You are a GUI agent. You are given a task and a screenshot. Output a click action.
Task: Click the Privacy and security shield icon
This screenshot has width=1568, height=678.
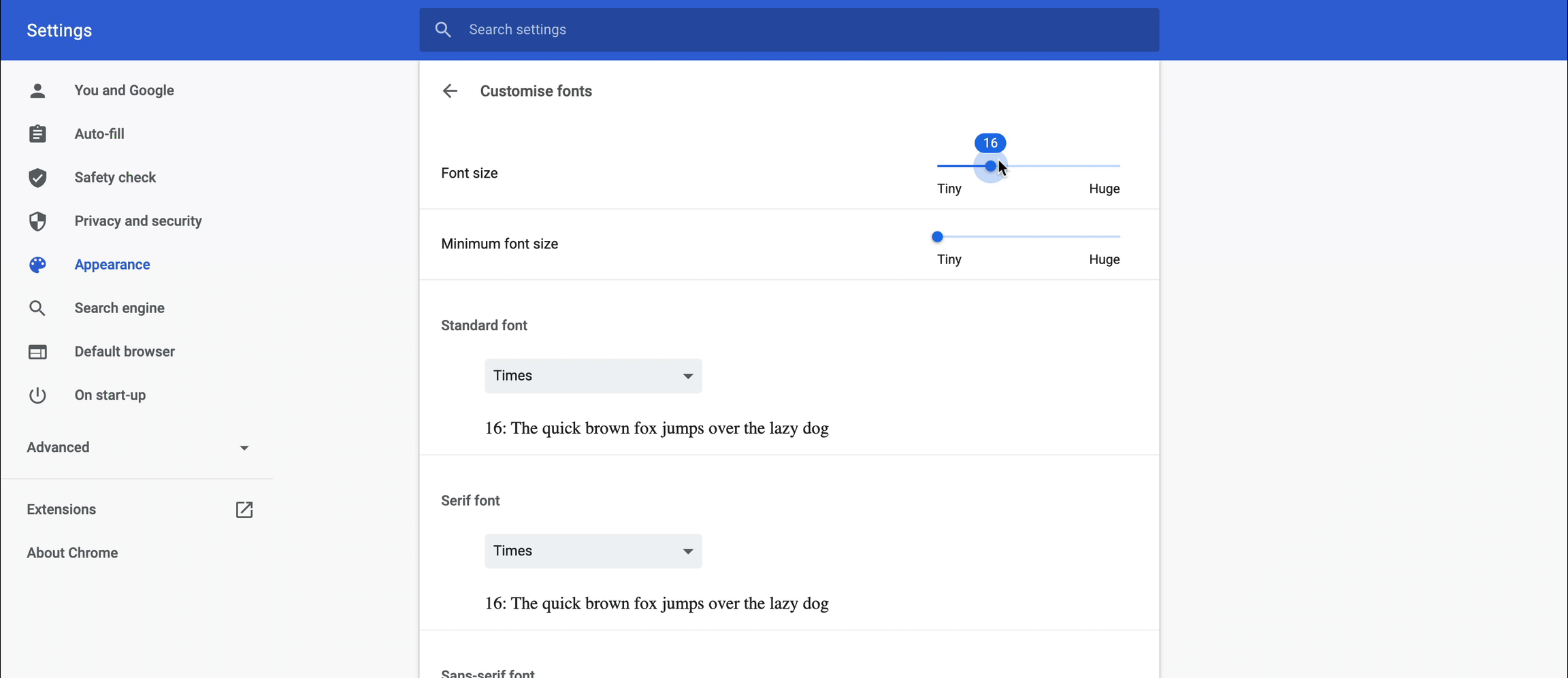pos(37,221)
